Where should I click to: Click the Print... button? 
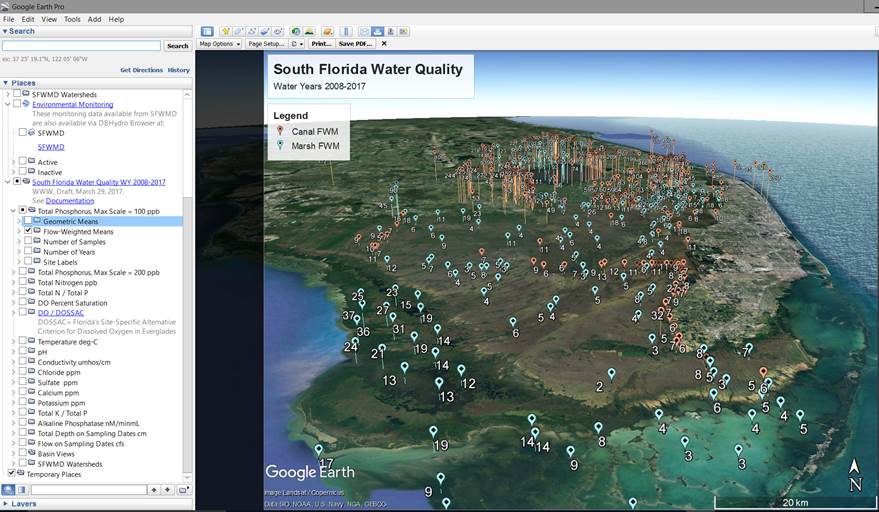(x=322, y=43)
